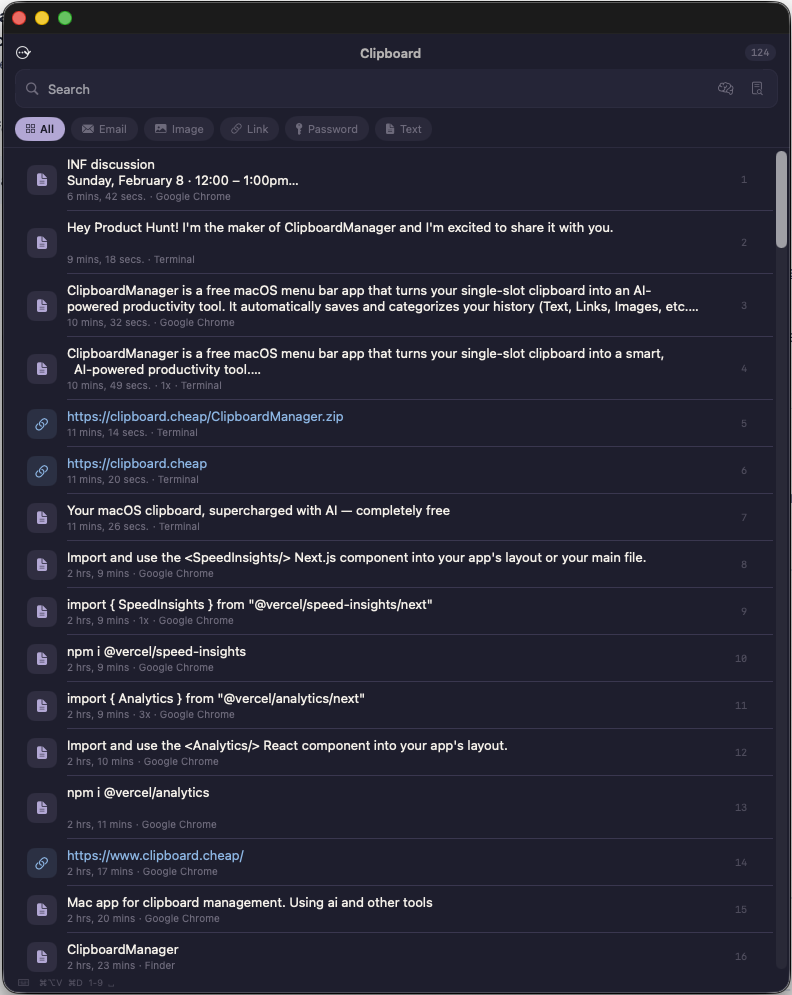This screenshot has width=792, height=995.
Task: Click the document icon beside the Product Hunt entry
Action: point(41,242)
